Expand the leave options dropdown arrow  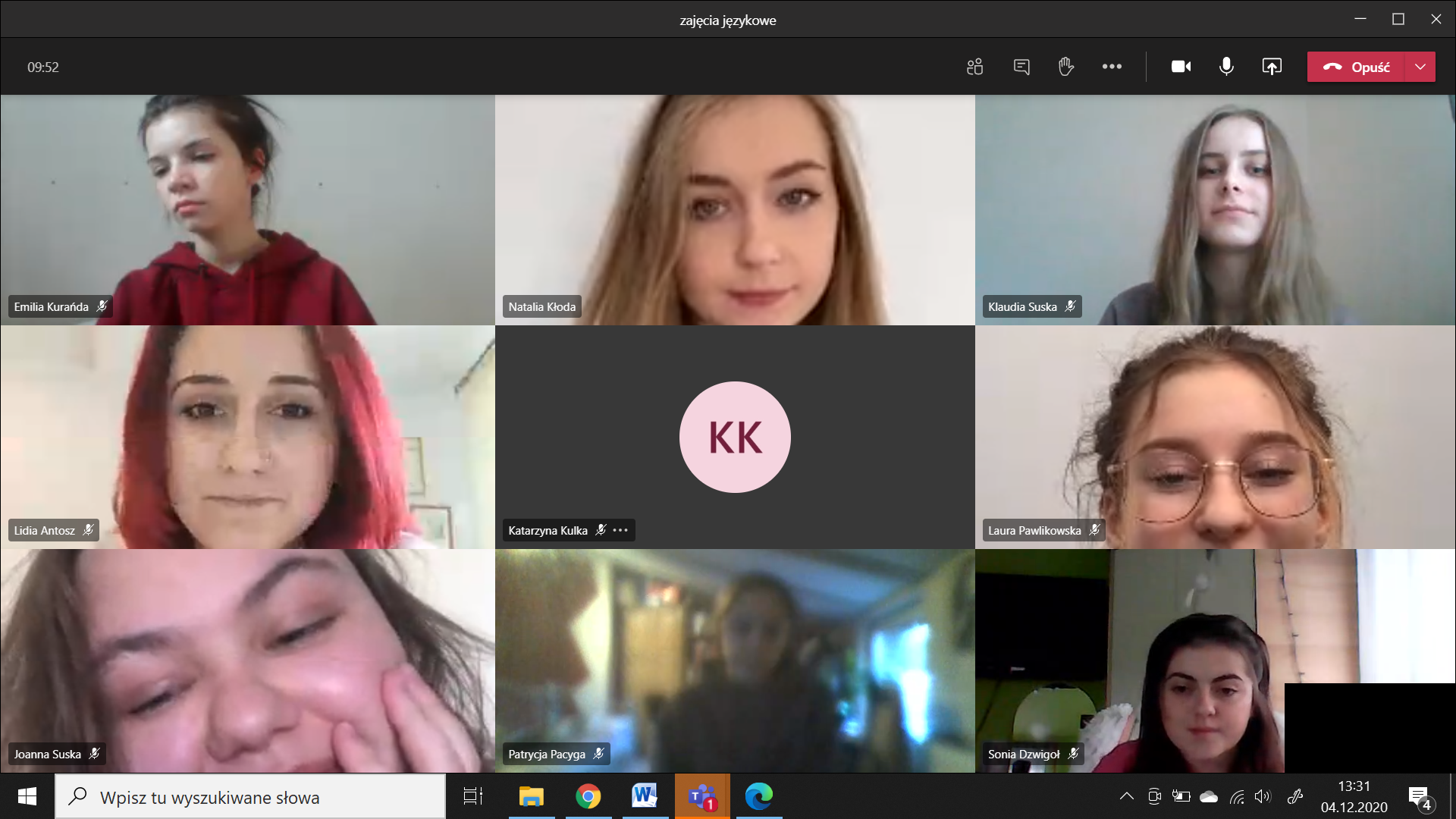[x=1420, y=67]
